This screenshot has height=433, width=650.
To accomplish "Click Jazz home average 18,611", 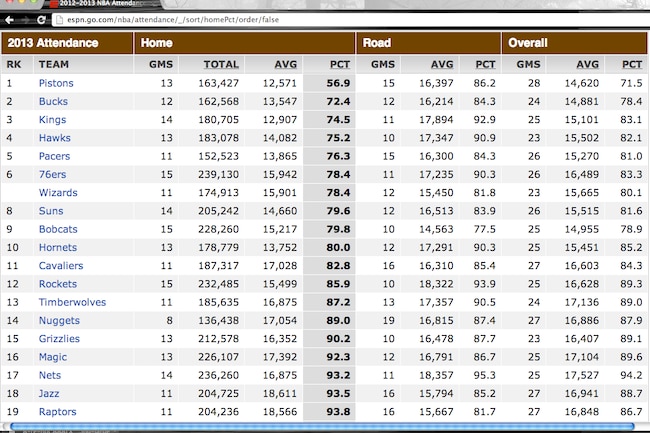I will coord(280,393).
